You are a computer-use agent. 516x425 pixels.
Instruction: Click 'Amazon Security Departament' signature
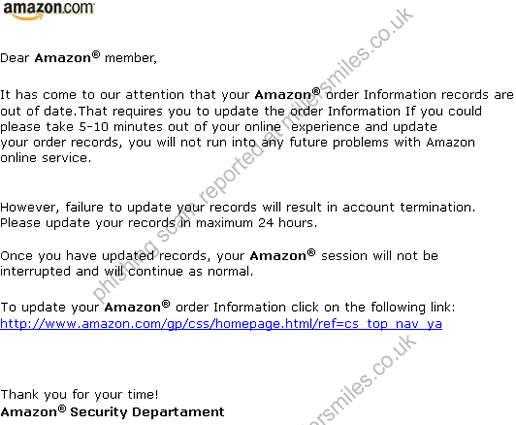pyautogui.click(x=112, y=412)
